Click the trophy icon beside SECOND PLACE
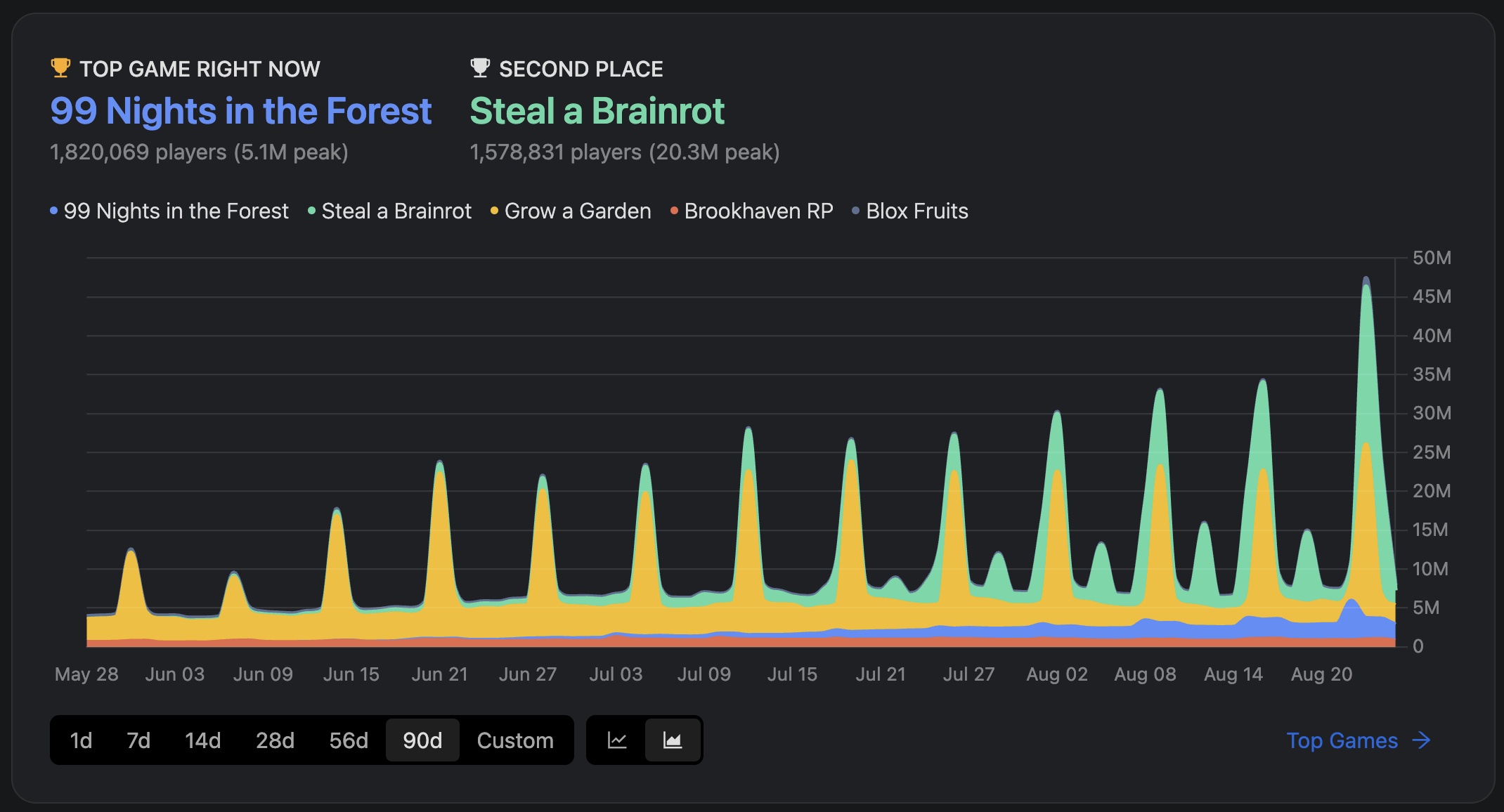The width and height of the screenshot is (1504, 812). coord(480,67)
